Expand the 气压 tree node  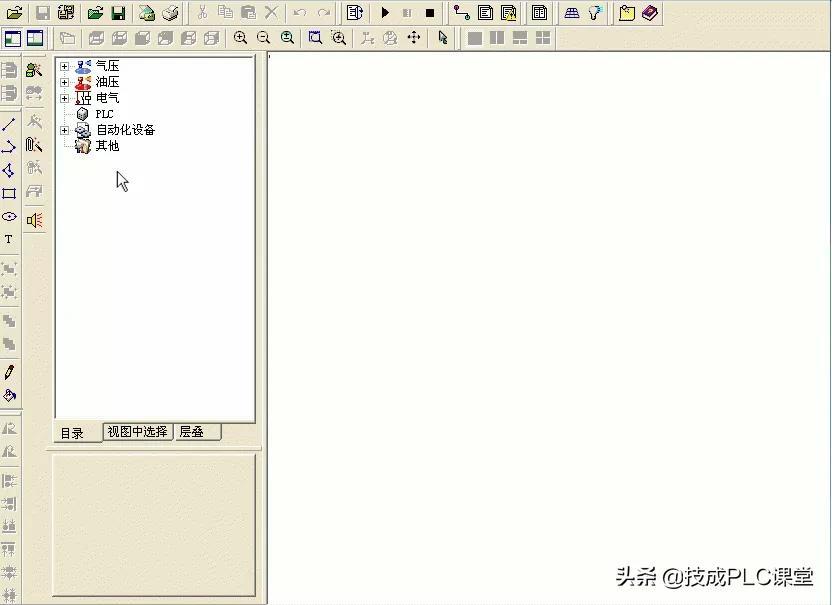65,66
